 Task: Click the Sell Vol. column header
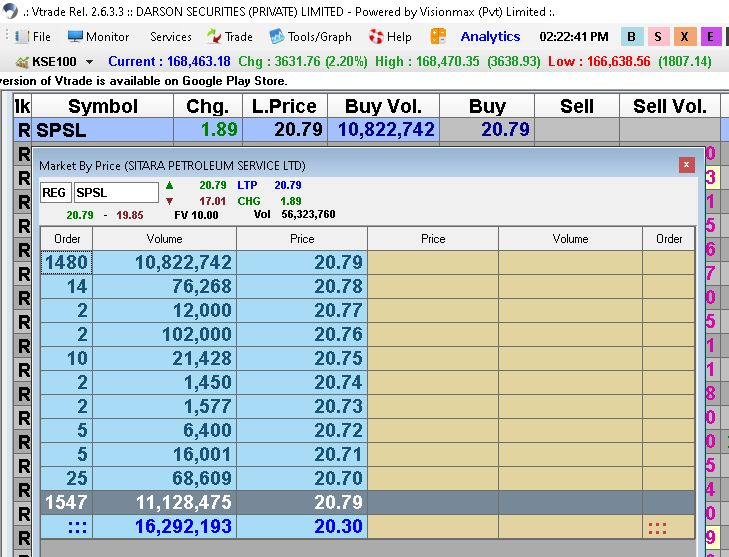[x=669, y=106]
